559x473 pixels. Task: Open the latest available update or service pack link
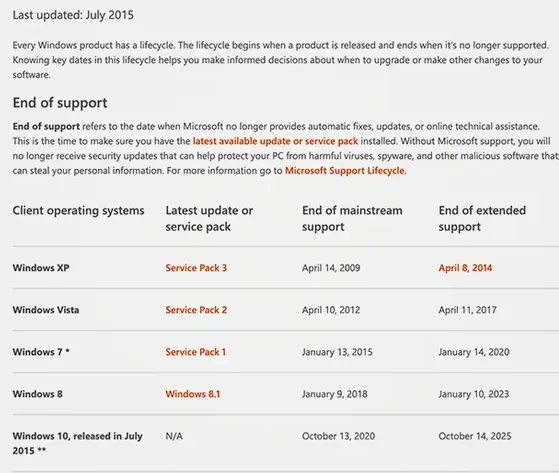275,141
